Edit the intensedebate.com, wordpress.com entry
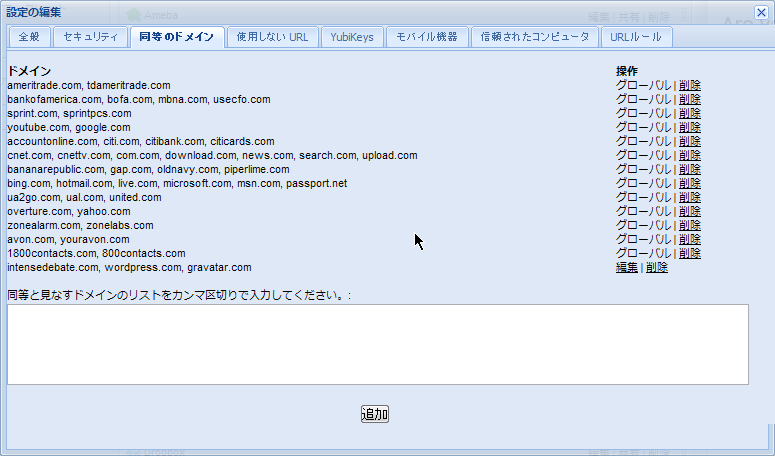This screenshot has width=775, height=456. pos(627,267)
